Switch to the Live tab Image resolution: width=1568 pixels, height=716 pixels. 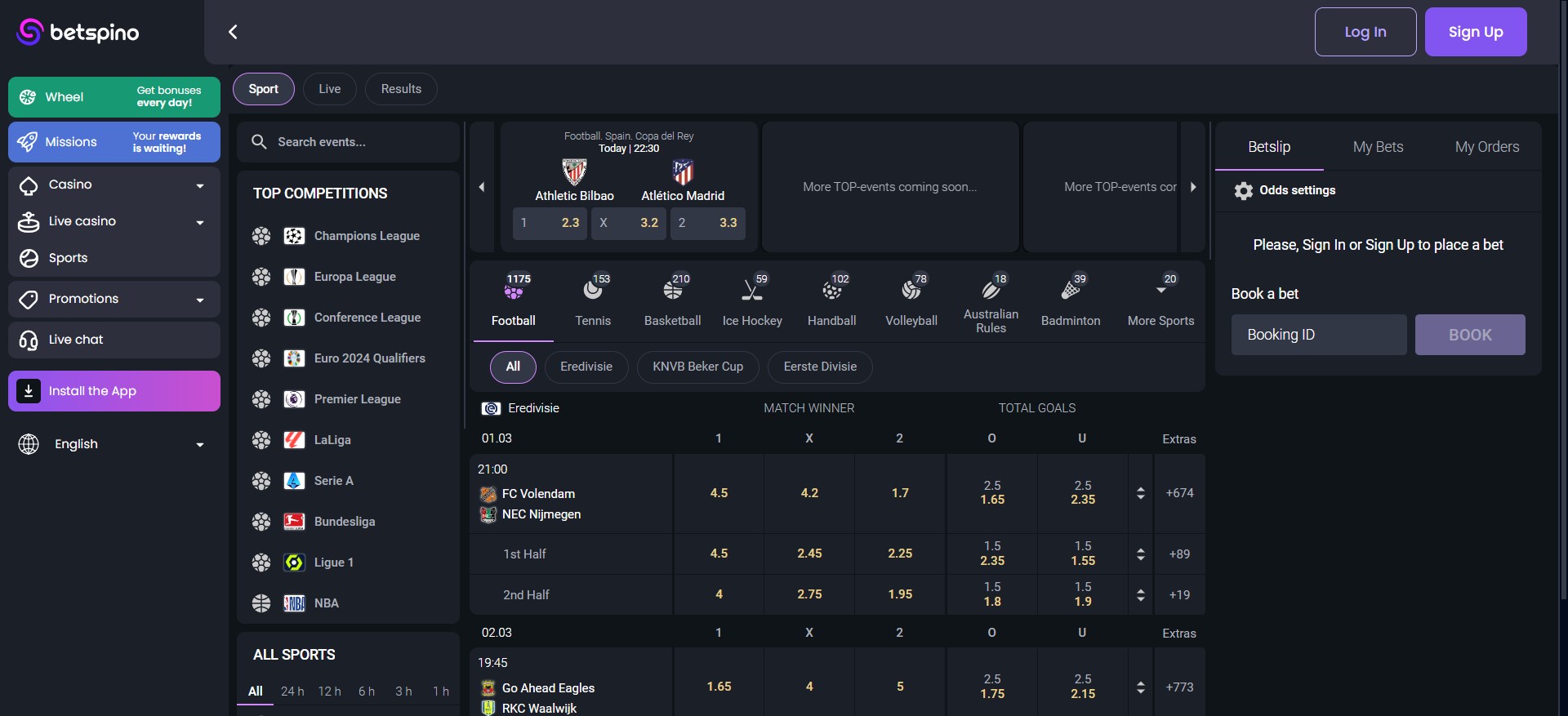pos(330,89)
